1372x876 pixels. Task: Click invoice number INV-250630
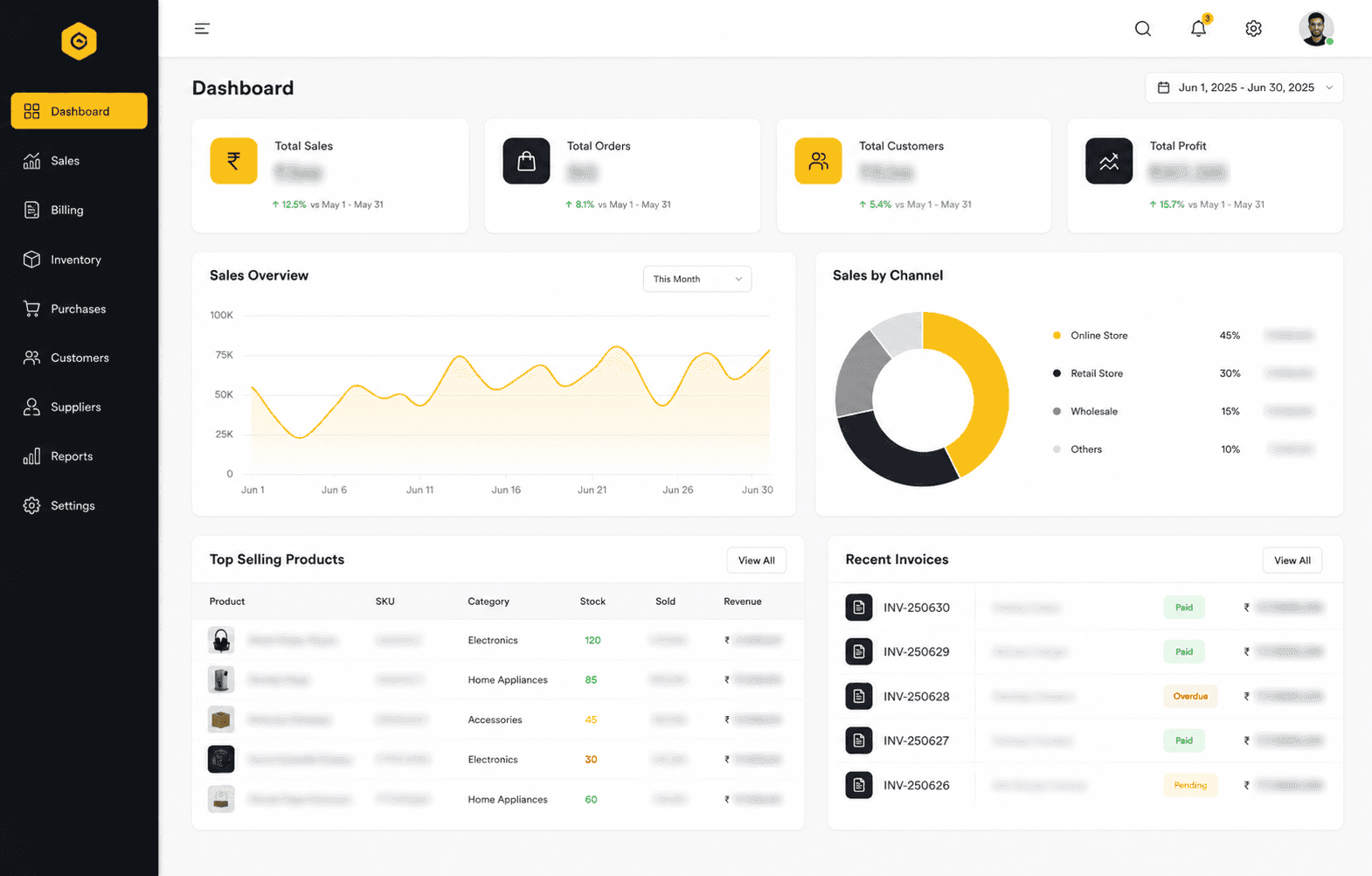(x=917, y=608)
